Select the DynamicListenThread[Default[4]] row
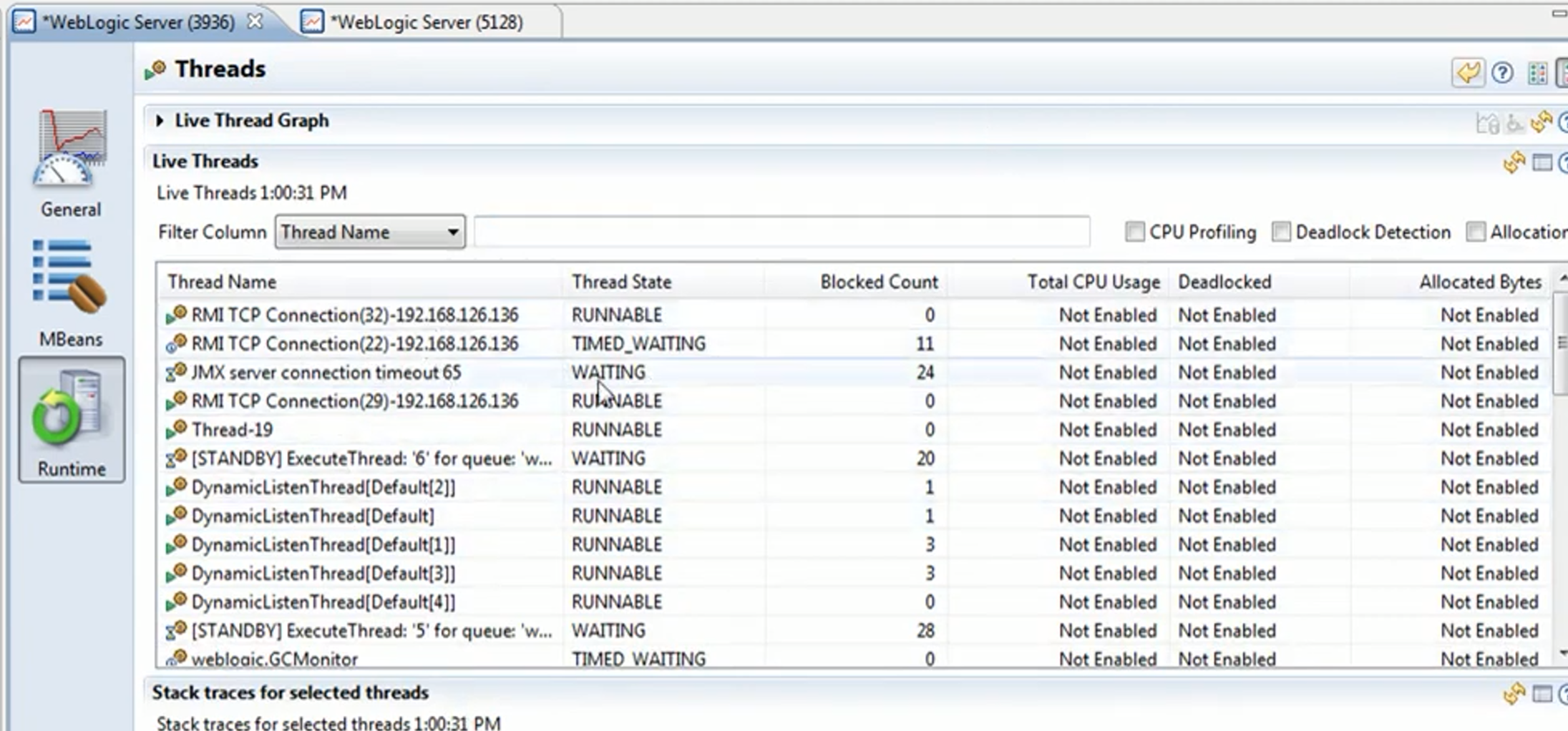The image size is (1568, 731). point(854,602)
